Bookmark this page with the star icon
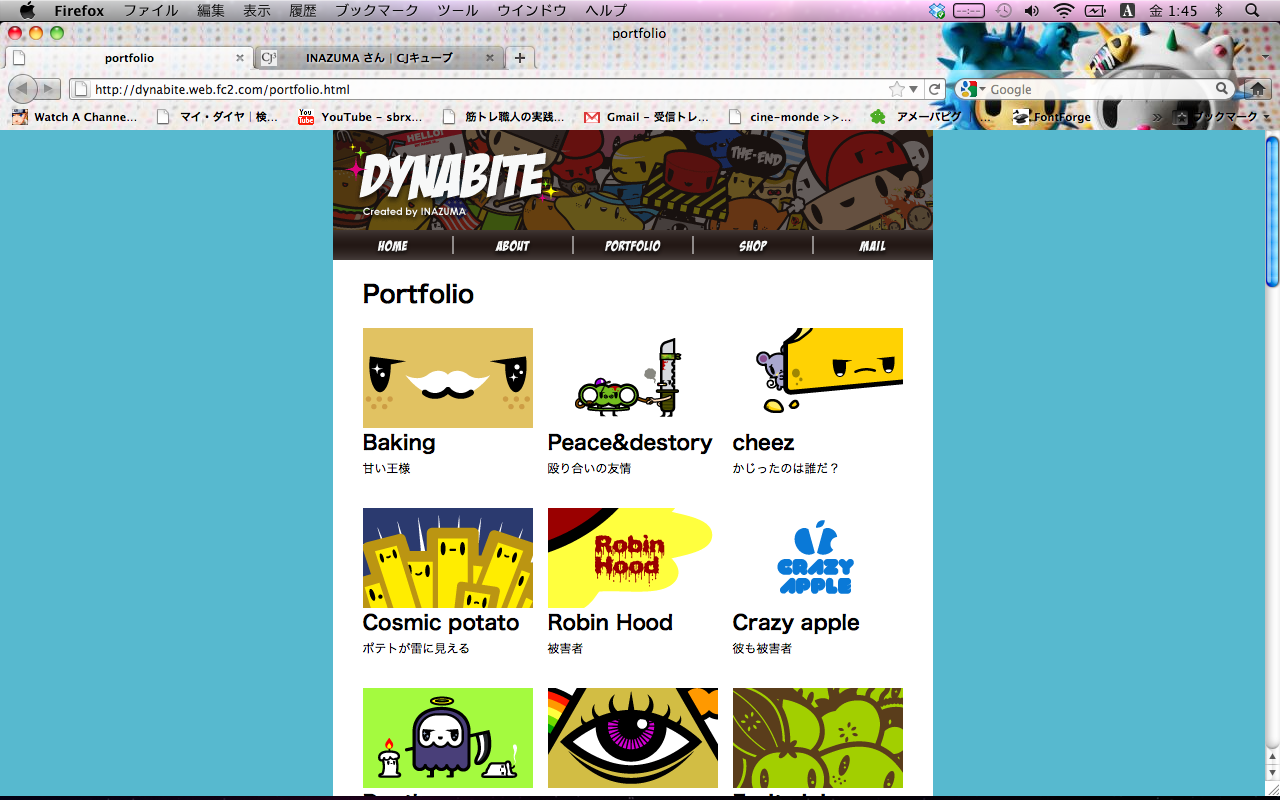The image size is (1280, 800). 897,89
